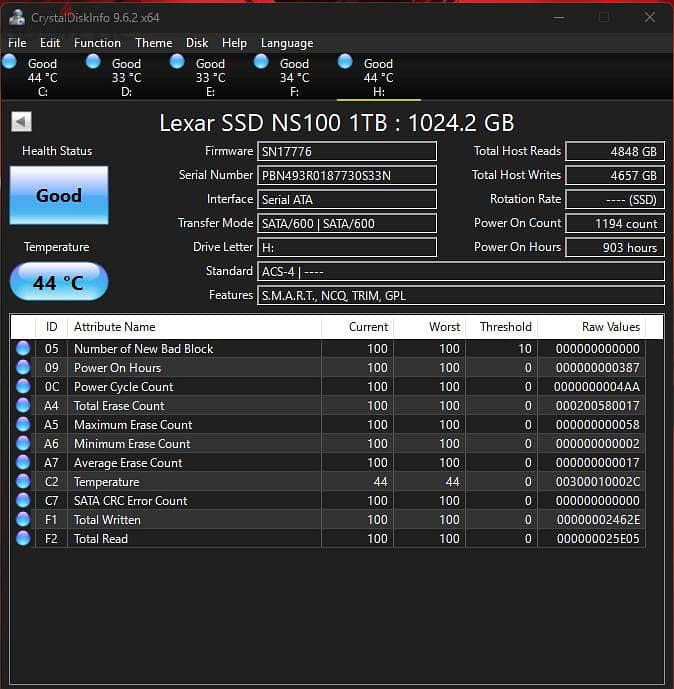This screenshot has width=674, height=689.
Task: Click the 44 °C temperature button
Action: pyautogui.click(x=59, y=282)
